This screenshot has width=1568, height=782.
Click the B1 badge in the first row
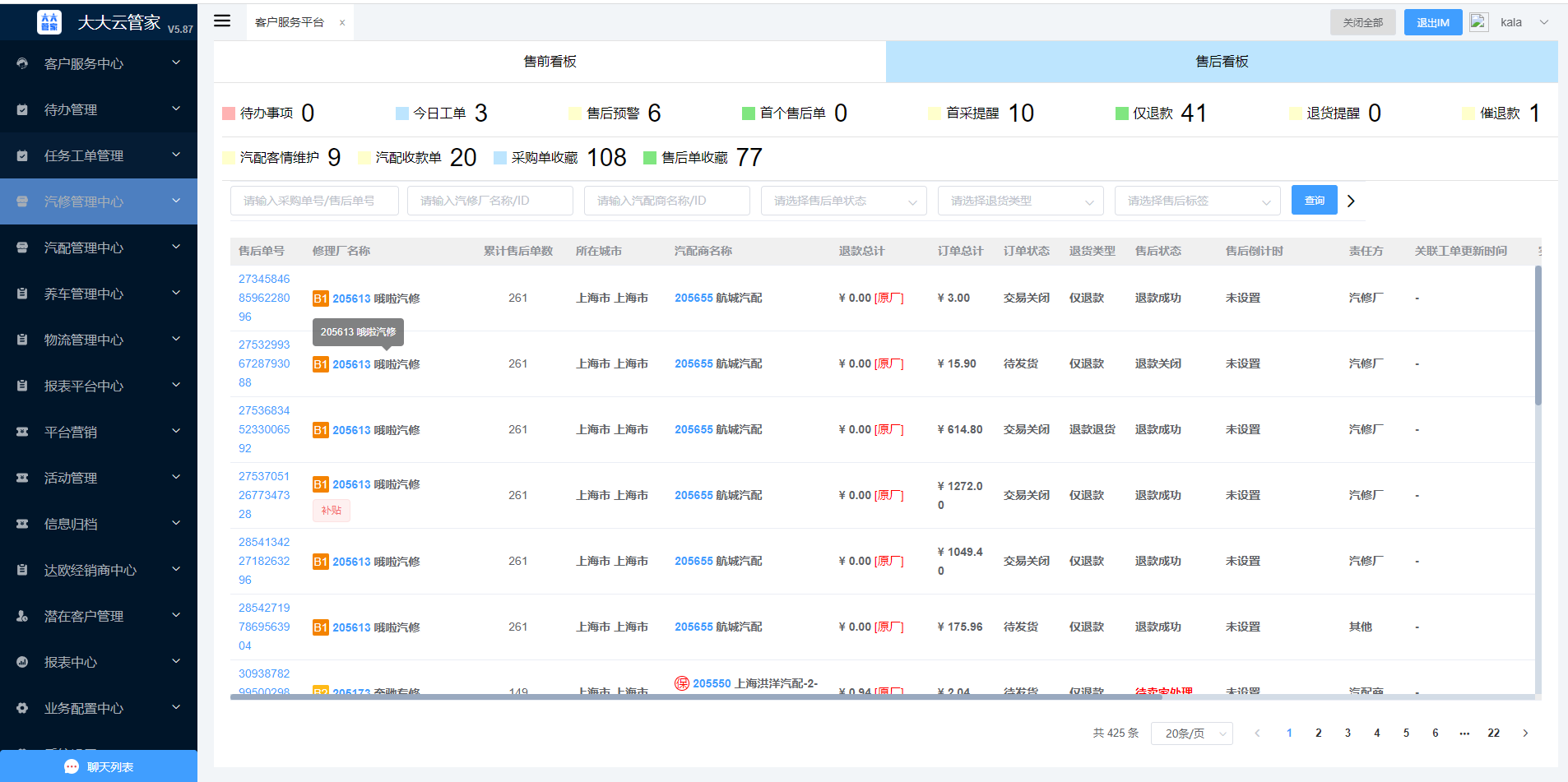click(x=321, y=298)
